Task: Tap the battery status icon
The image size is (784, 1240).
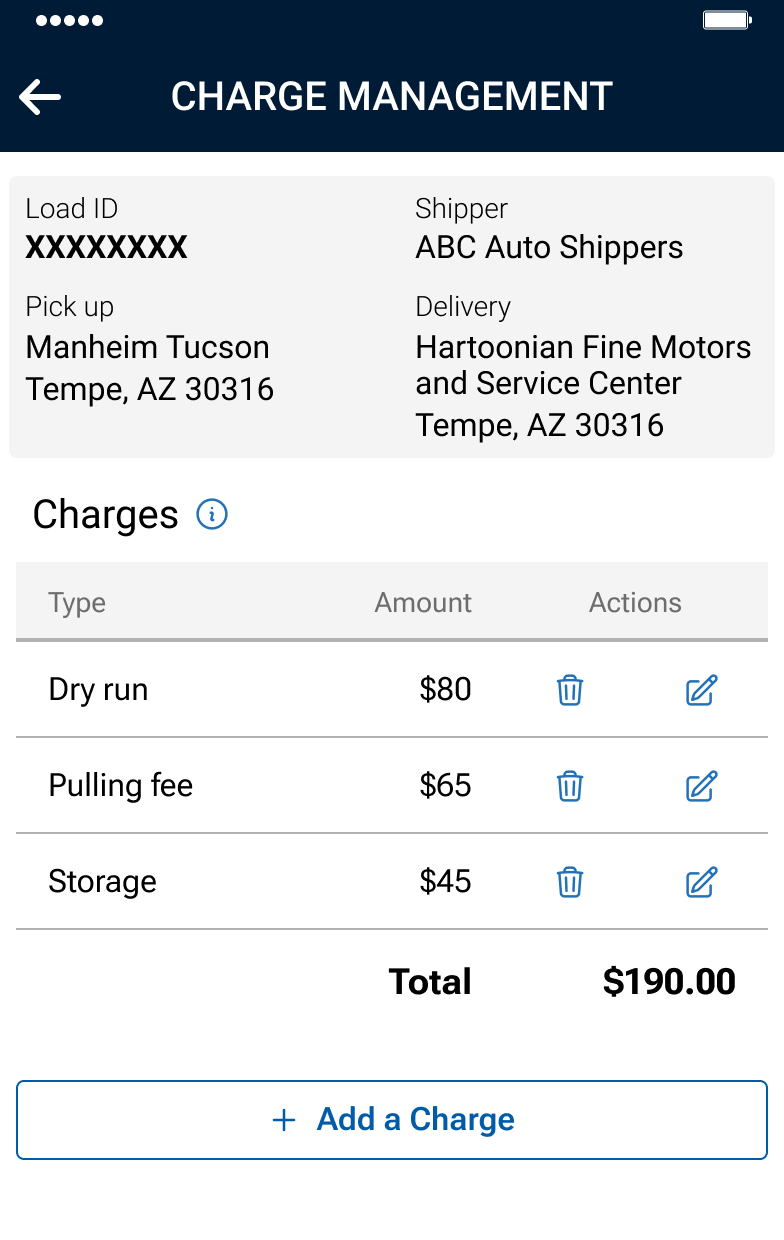Action: 727,20
